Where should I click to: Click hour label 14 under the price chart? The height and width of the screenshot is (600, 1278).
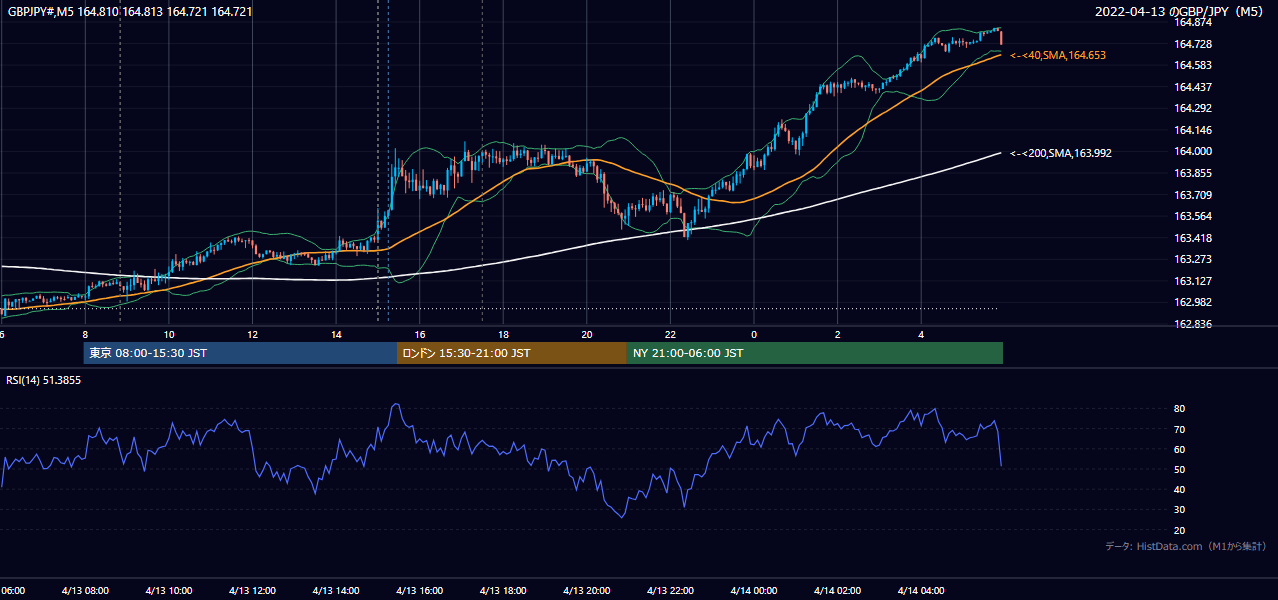(336, 335)
